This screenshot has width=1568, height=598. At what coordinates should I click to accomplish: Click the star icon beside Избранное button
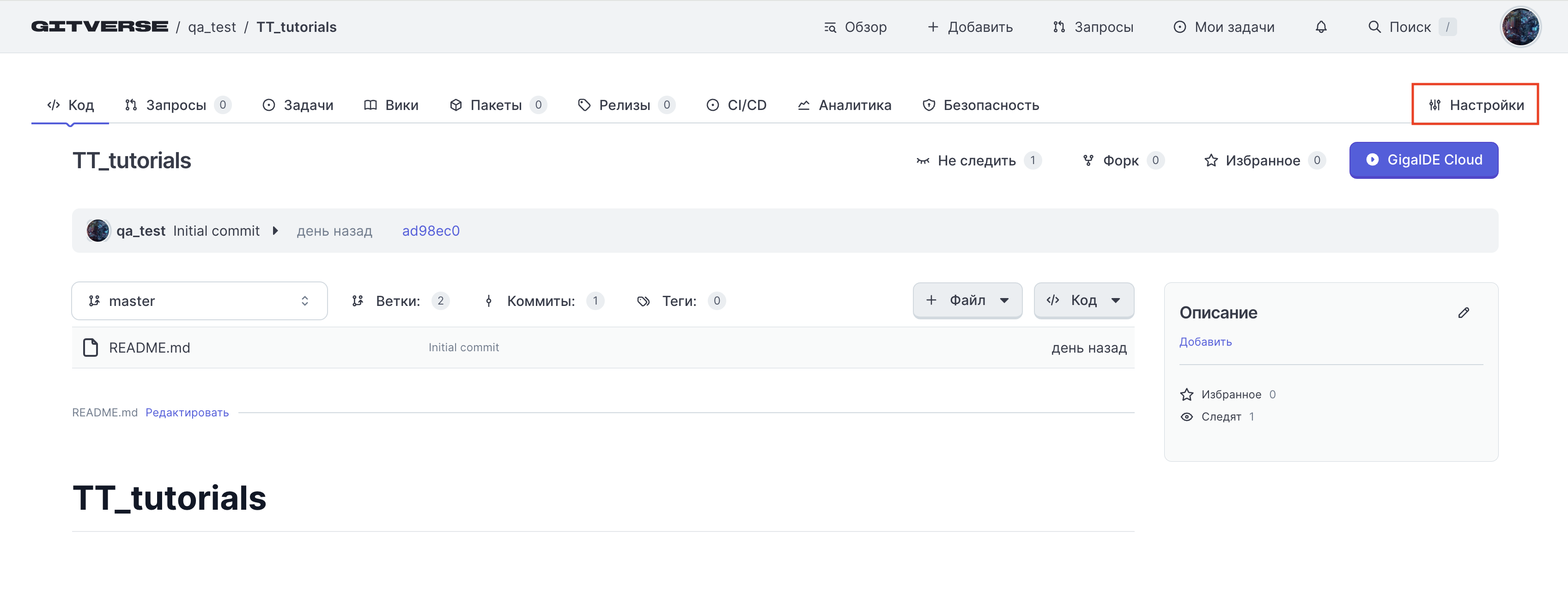pyautogui.click(x=1211, y=160)
